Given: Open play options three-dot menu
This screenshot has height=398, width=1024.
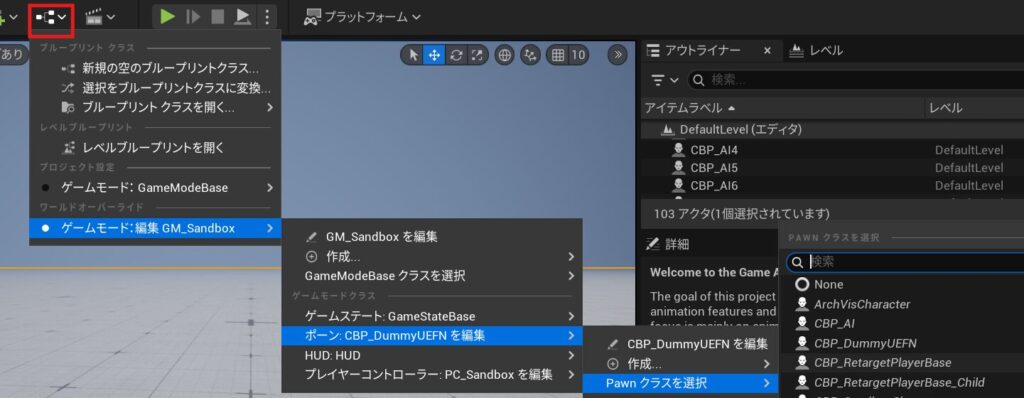Looking at the screenshot, I should point(267,17).
